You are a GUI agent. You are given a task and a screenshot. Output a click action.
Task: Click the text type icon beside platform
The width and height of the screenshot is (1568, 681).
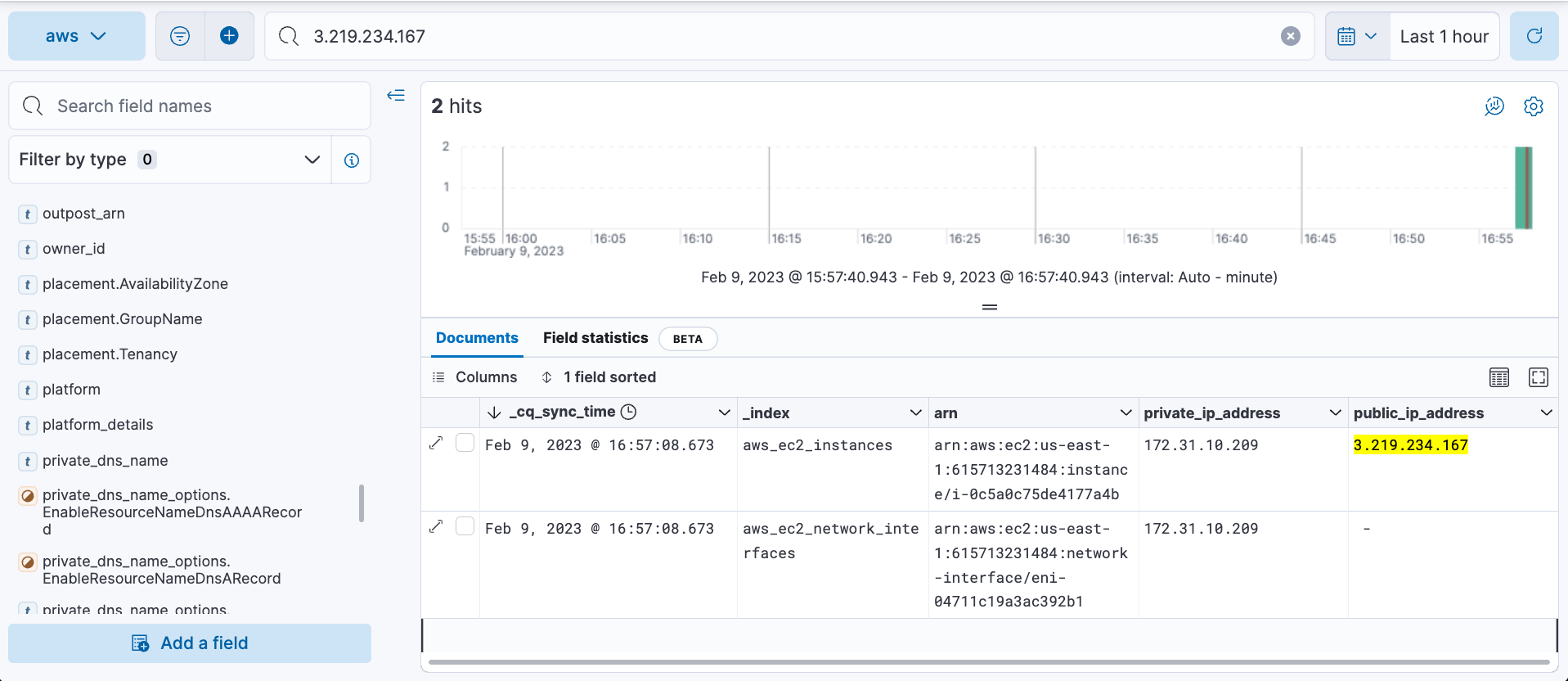coord(28,390)
